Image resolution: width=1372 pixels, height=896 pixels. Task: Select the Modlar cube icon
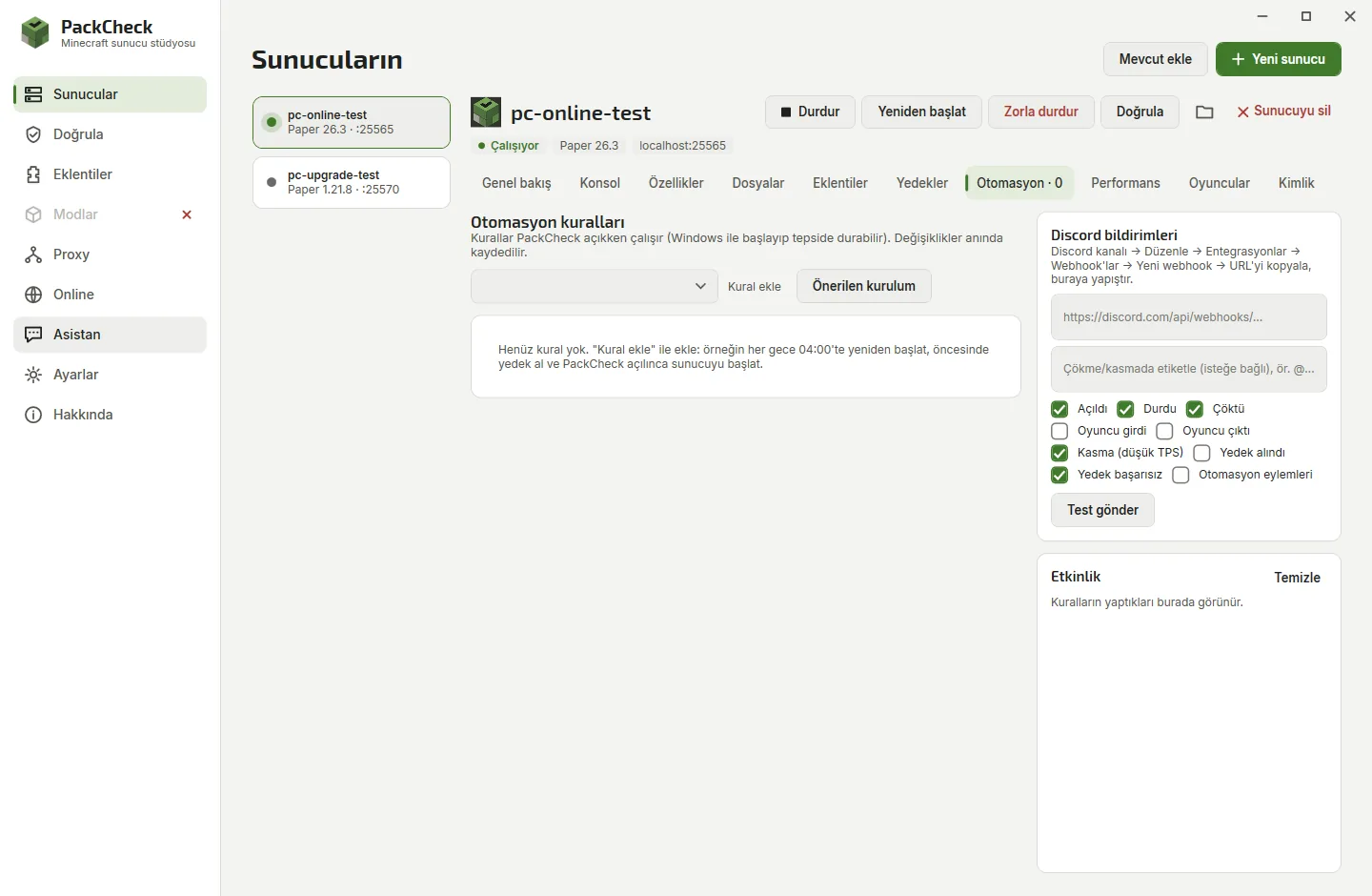pyautogui.click(x=33, y=214)
